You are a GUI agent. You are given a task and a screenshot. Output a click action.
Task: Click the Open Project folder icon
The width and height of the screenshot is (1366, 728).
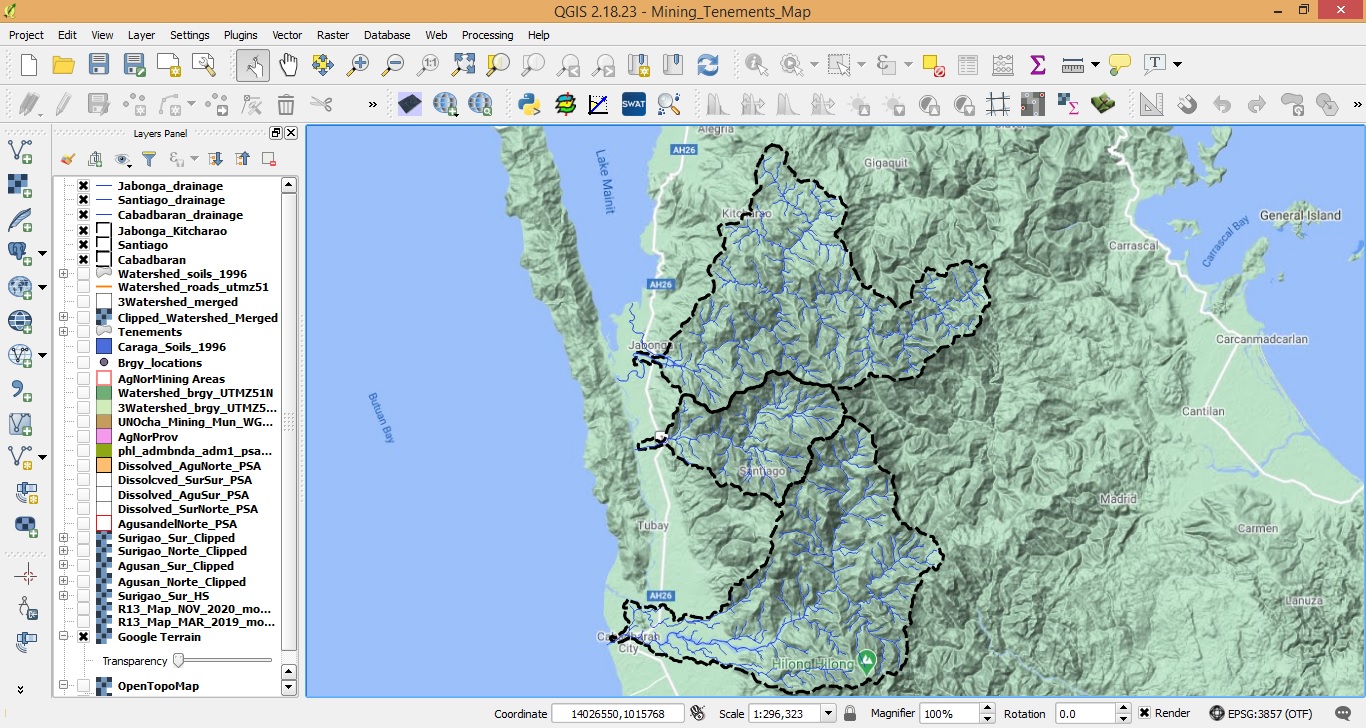(63, 65)
